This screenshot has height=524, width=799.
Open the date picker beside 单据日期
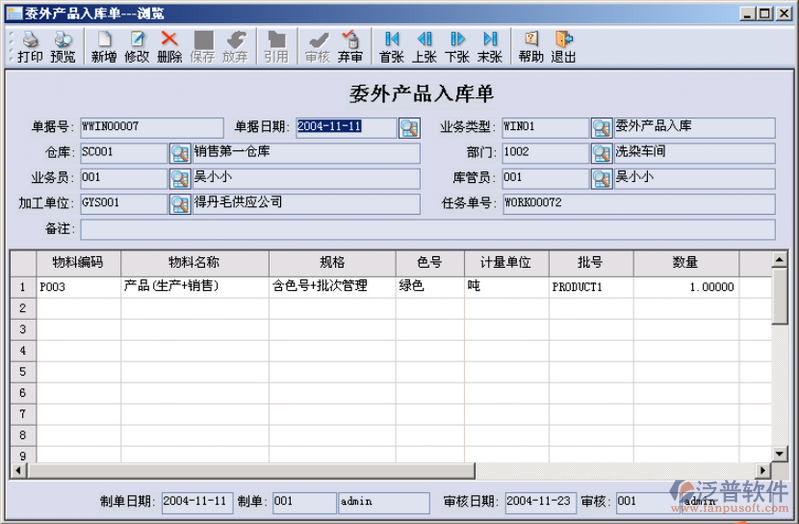click(x=409, y=127)
